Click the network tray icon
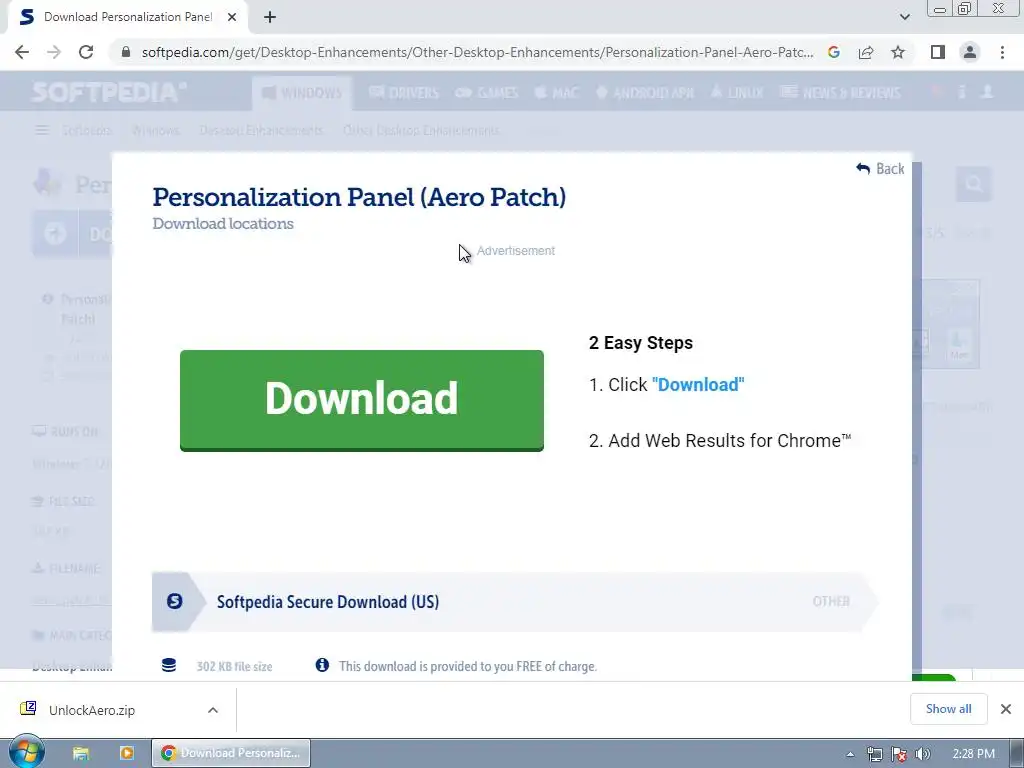Viewport: 1024px width, 768px height. click(874, 754)
